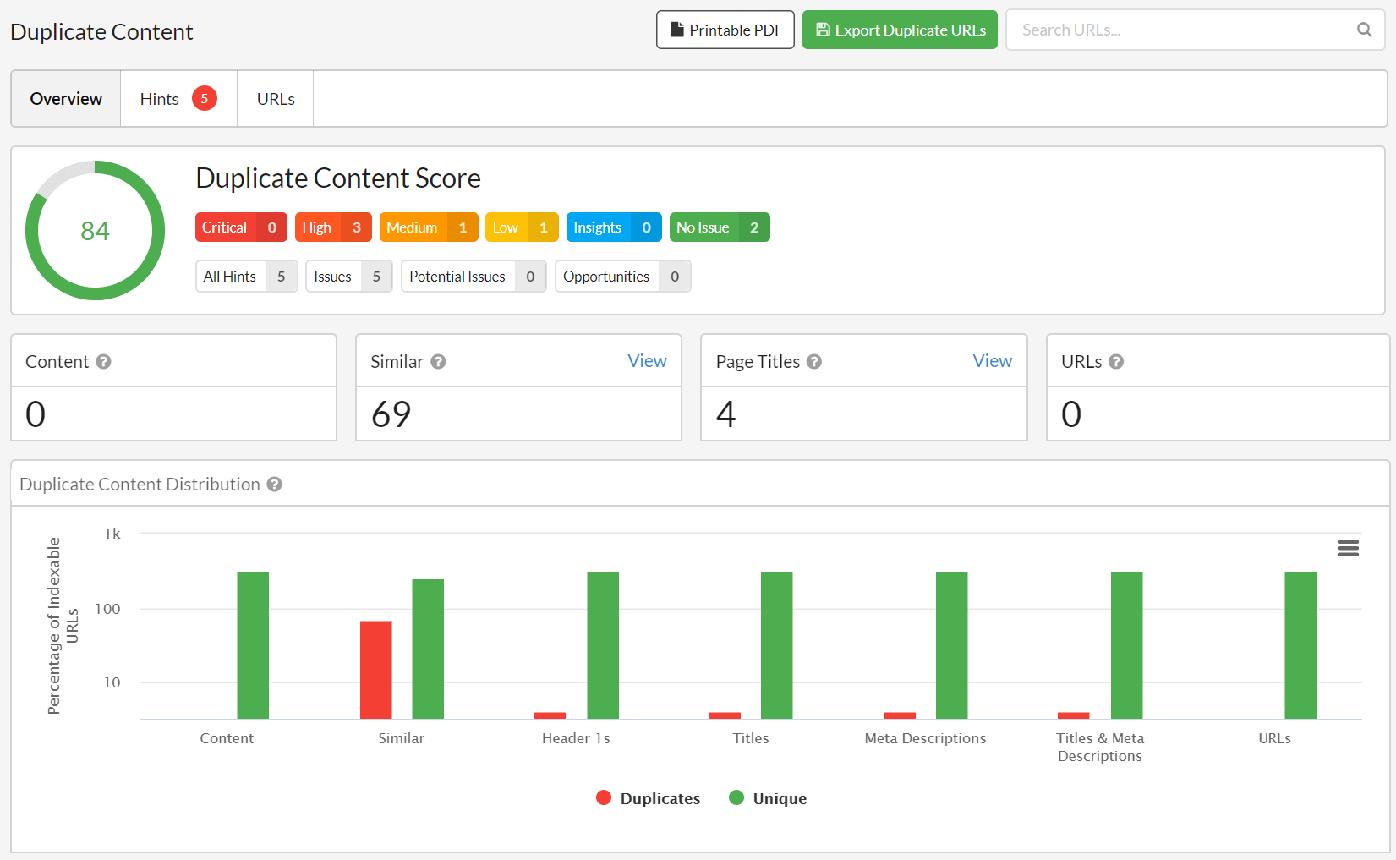Click the Search URLs input field
1396x860 pixels.
point(1180,30)
